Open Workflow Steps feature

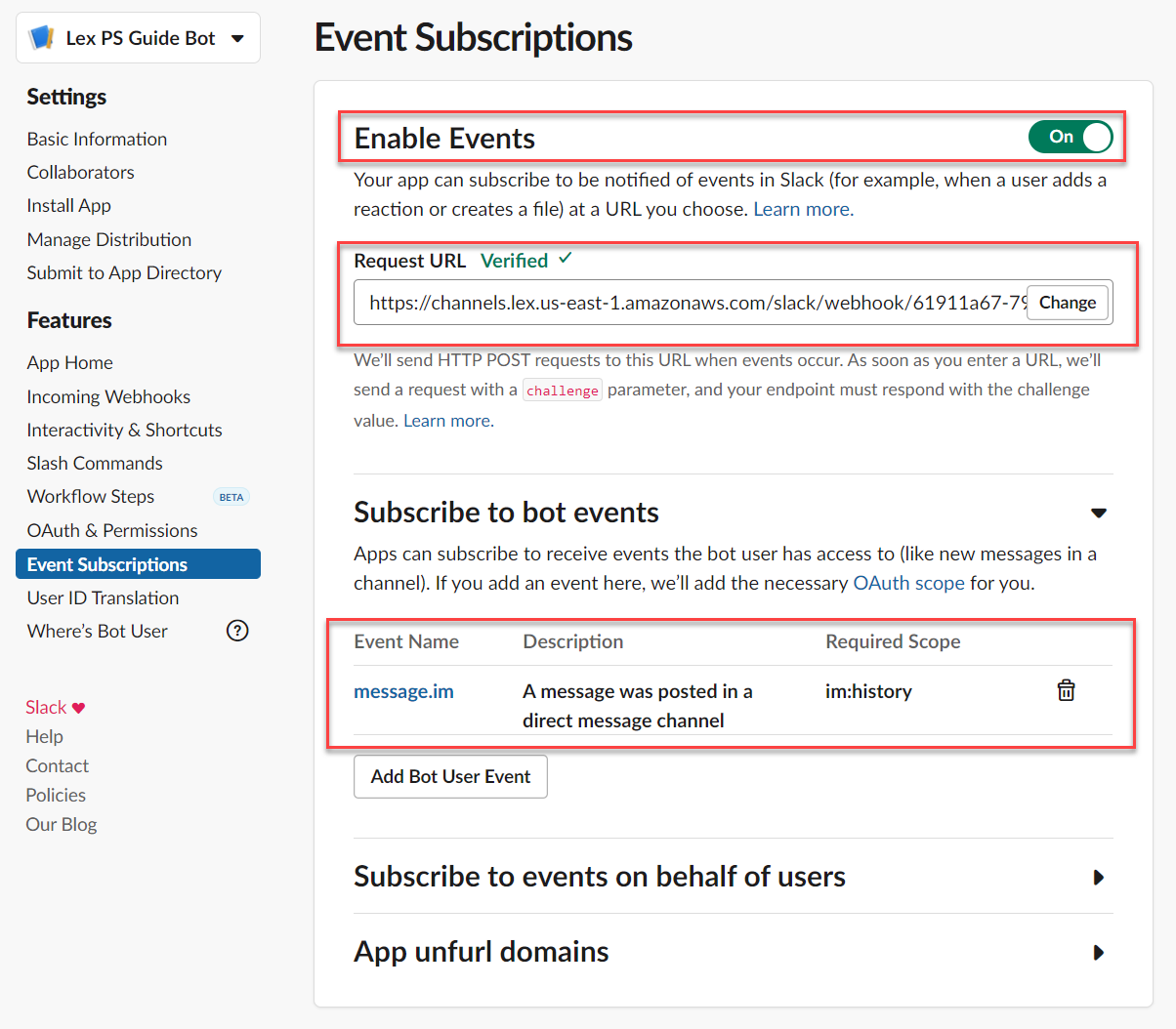pos(91,496)
